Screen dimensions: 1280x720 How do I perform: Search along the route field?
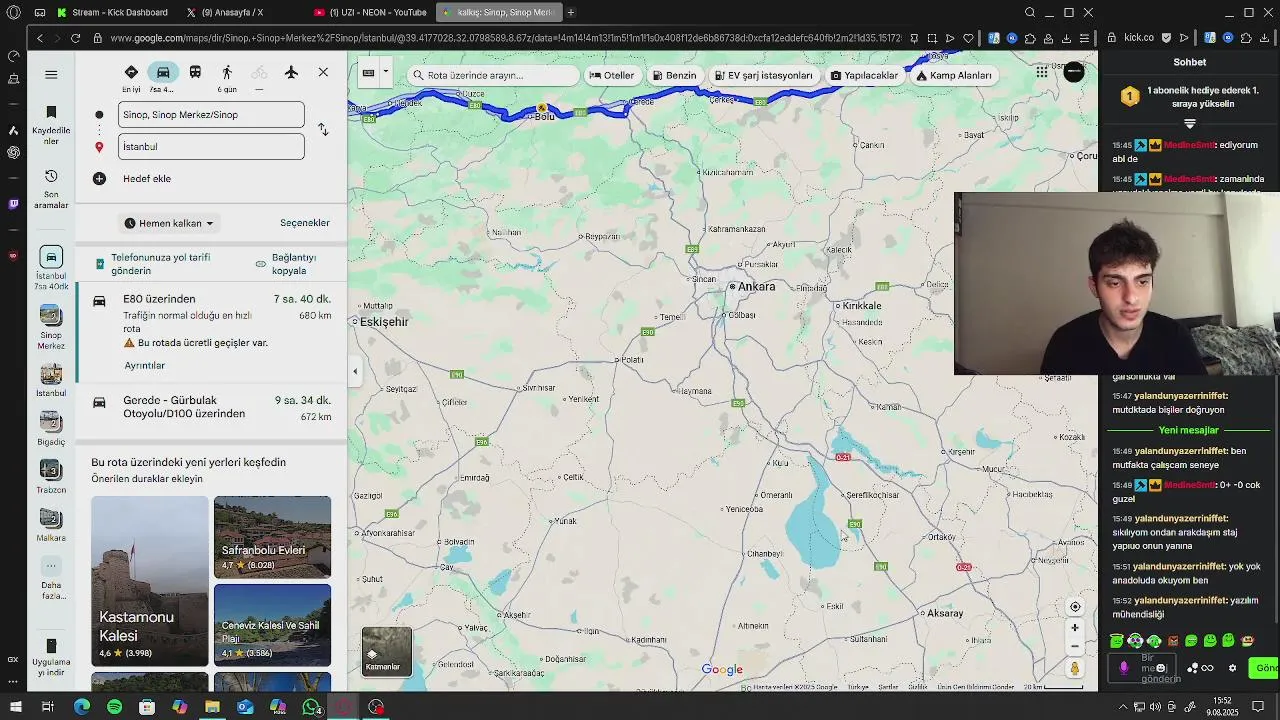point(494,75)
